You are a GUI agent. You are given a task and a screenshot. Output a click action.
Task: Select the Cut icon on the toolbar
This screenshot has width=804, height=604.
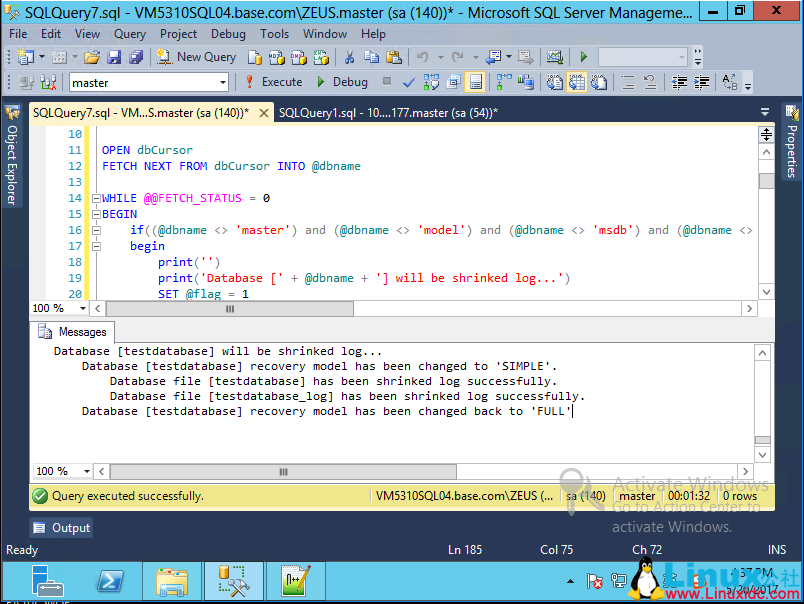(x=348, y=56)
